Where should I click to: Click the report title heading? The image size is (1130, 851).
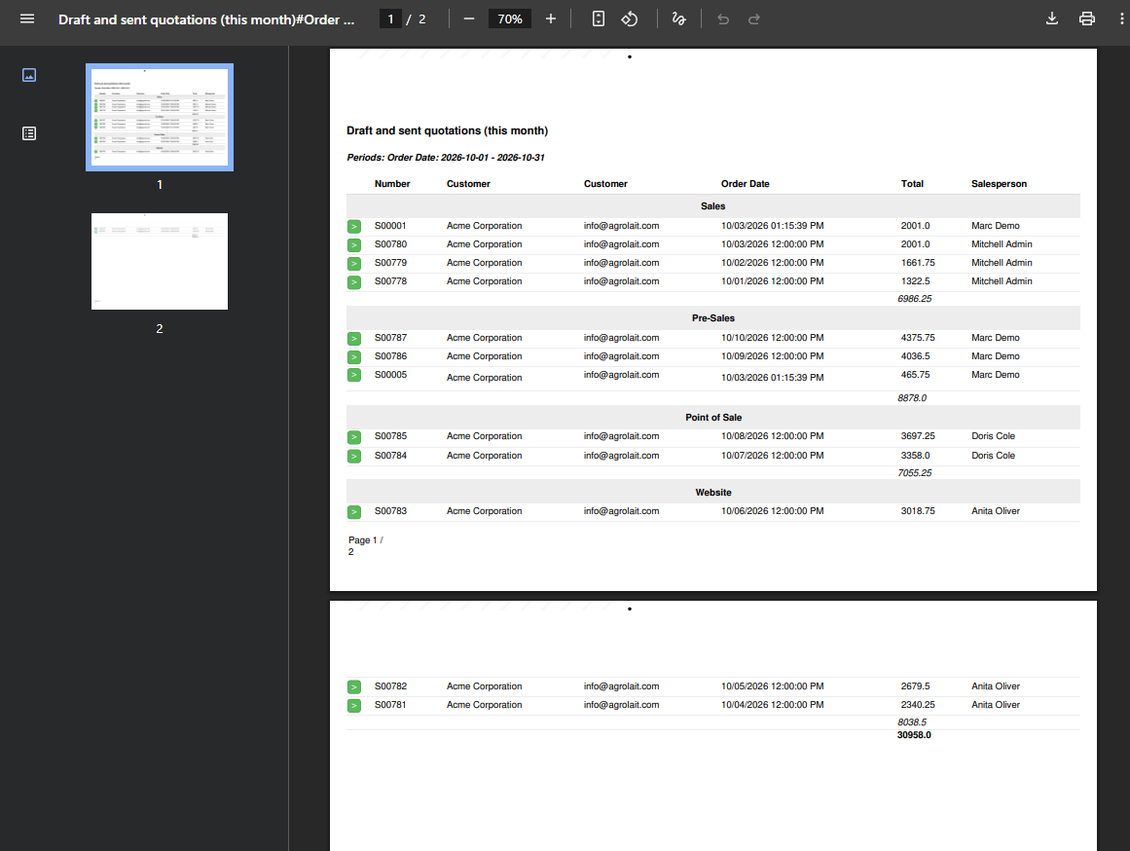[447, 130]
